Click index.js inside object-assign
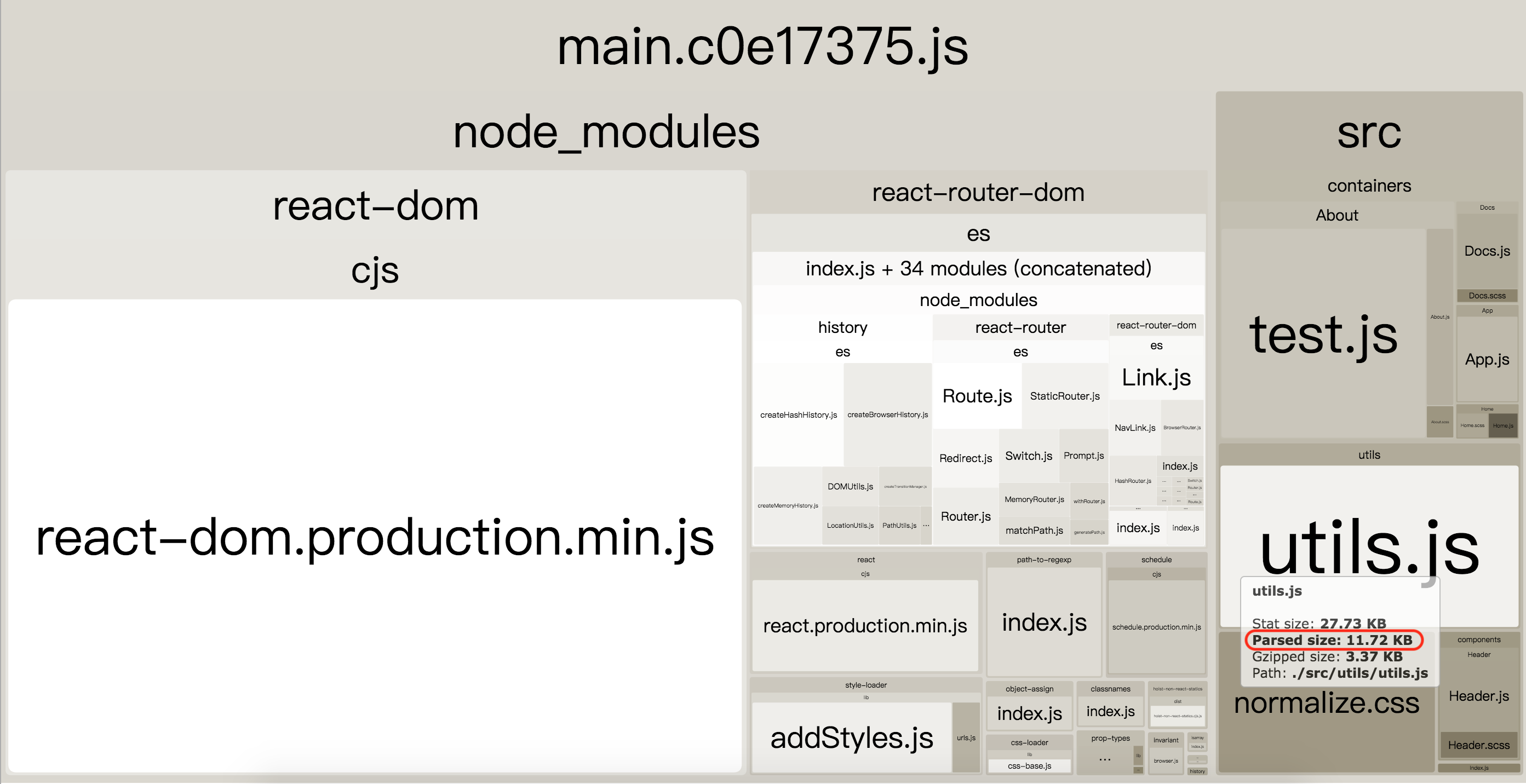 coord(1029,713)
